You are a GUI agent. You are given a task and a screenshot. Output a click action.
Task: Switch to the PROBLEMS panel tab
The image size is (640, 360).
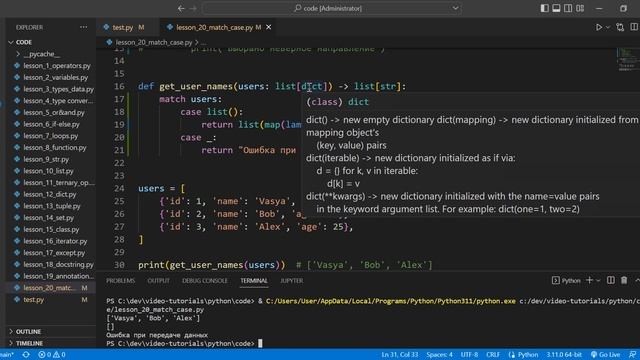pos(120,281)
